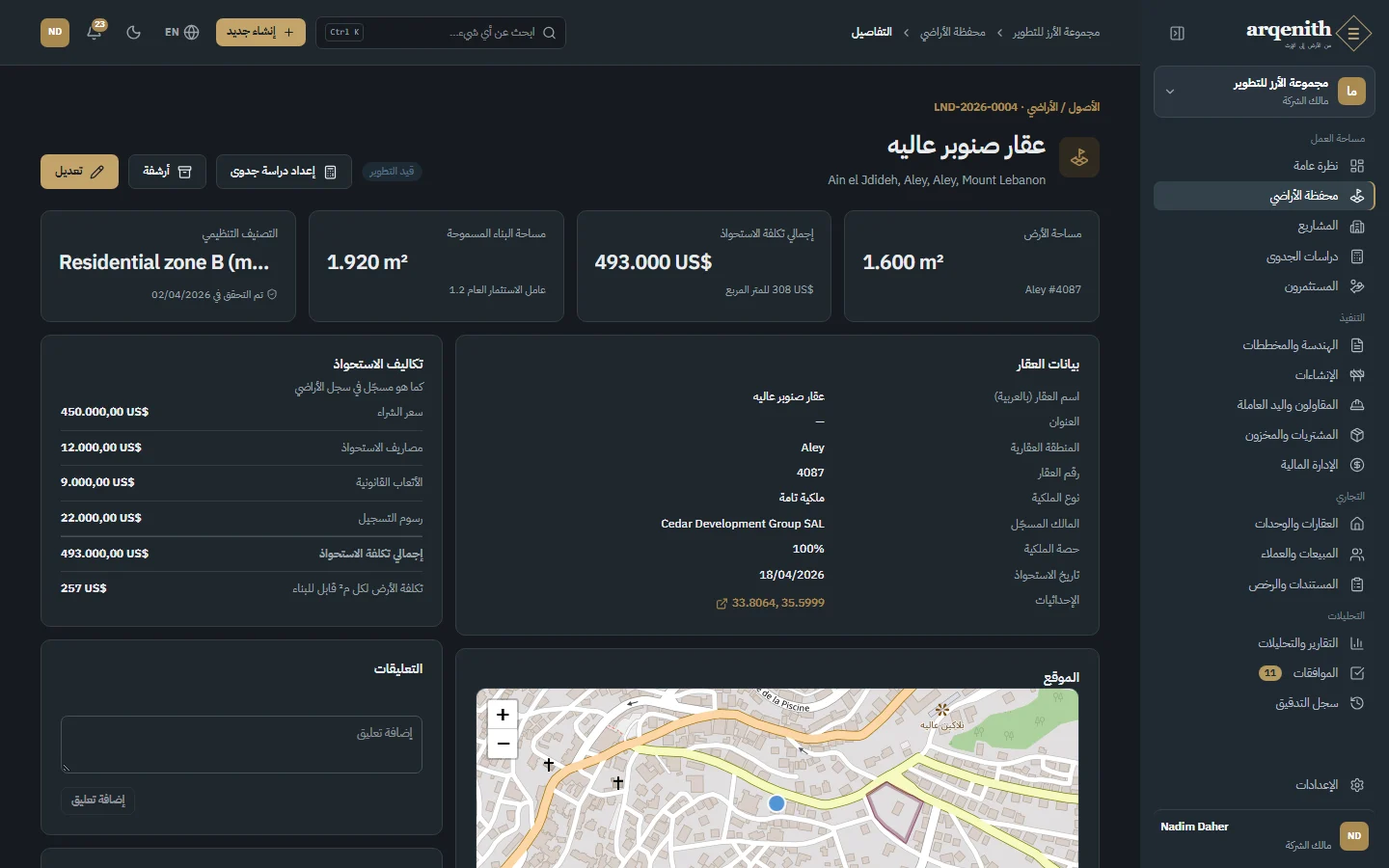
Task: Click the الإدارة المالية dollar icon
Action: (1357, 465)
